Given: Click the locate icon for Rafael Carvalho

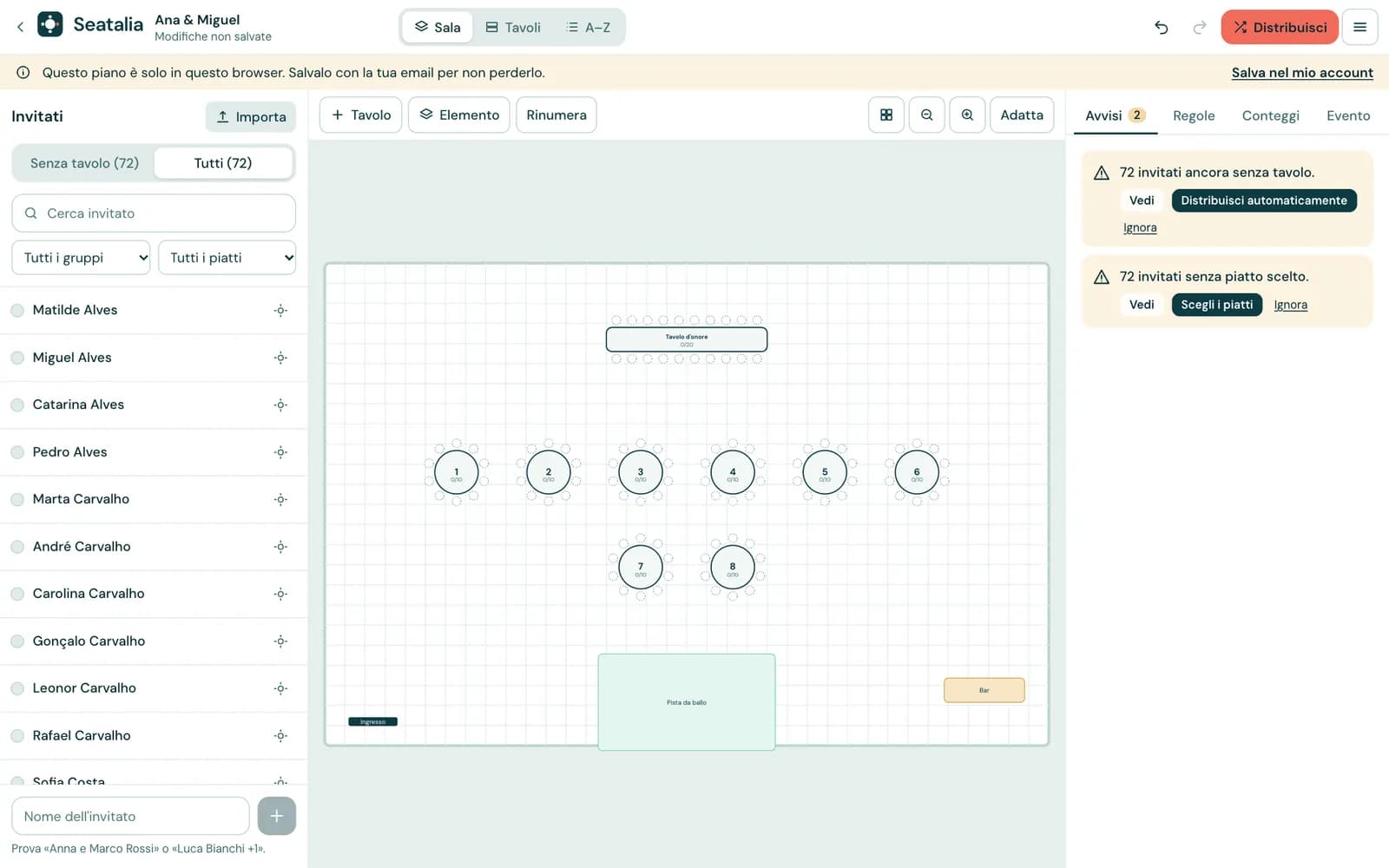Looking at the screenshot, I should click(x=280, y=735).
